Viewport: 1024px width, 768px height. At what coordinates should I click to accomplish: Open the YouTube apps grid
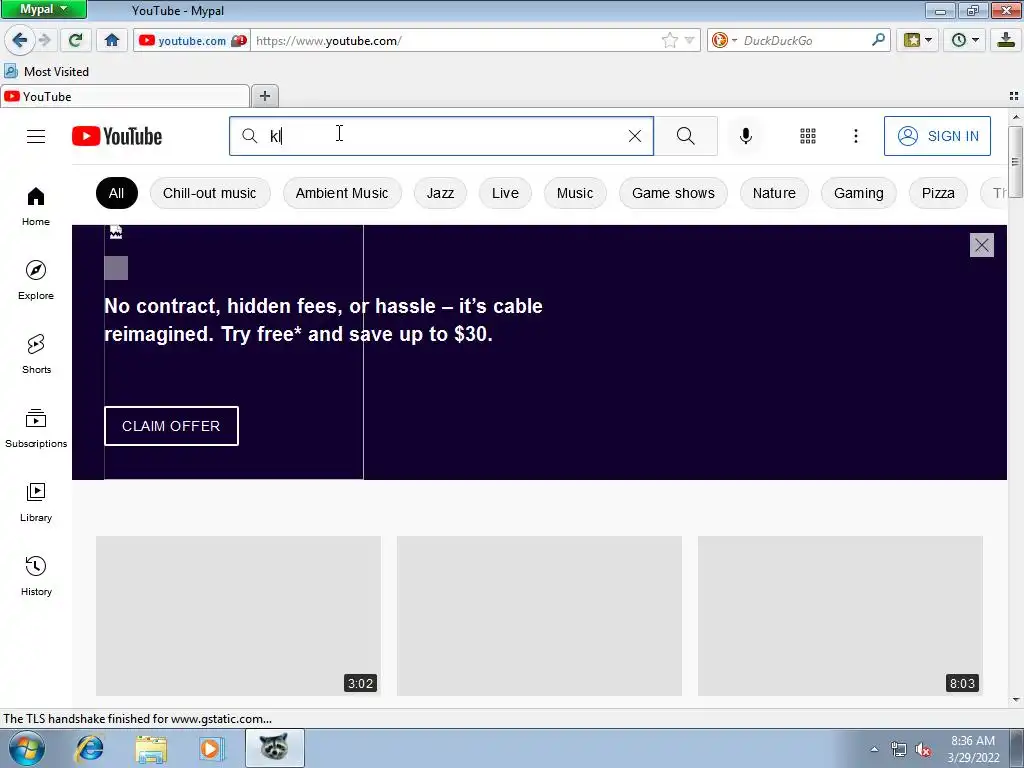[808, 136]
